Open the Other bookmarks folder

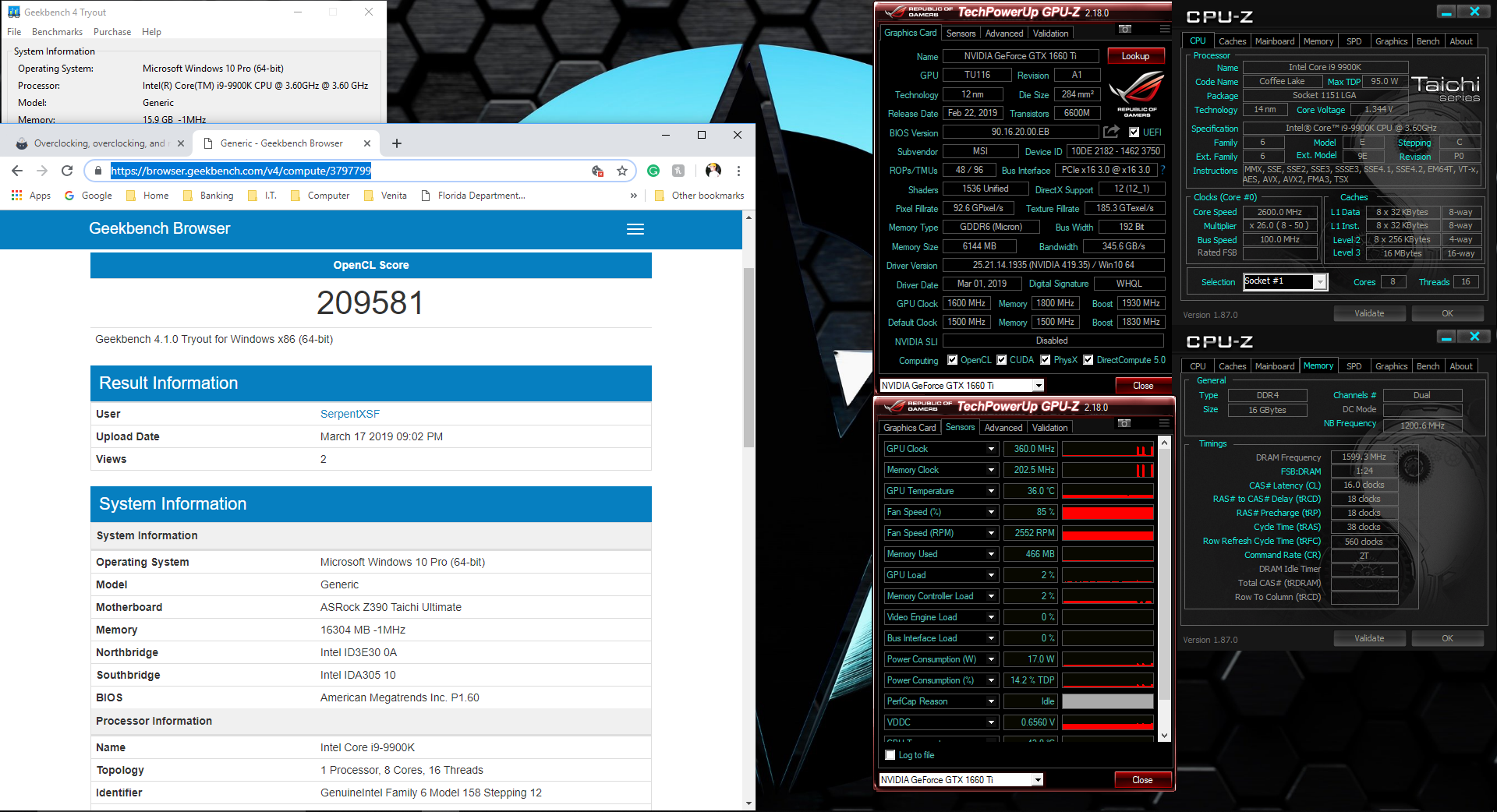coord(699,196)
